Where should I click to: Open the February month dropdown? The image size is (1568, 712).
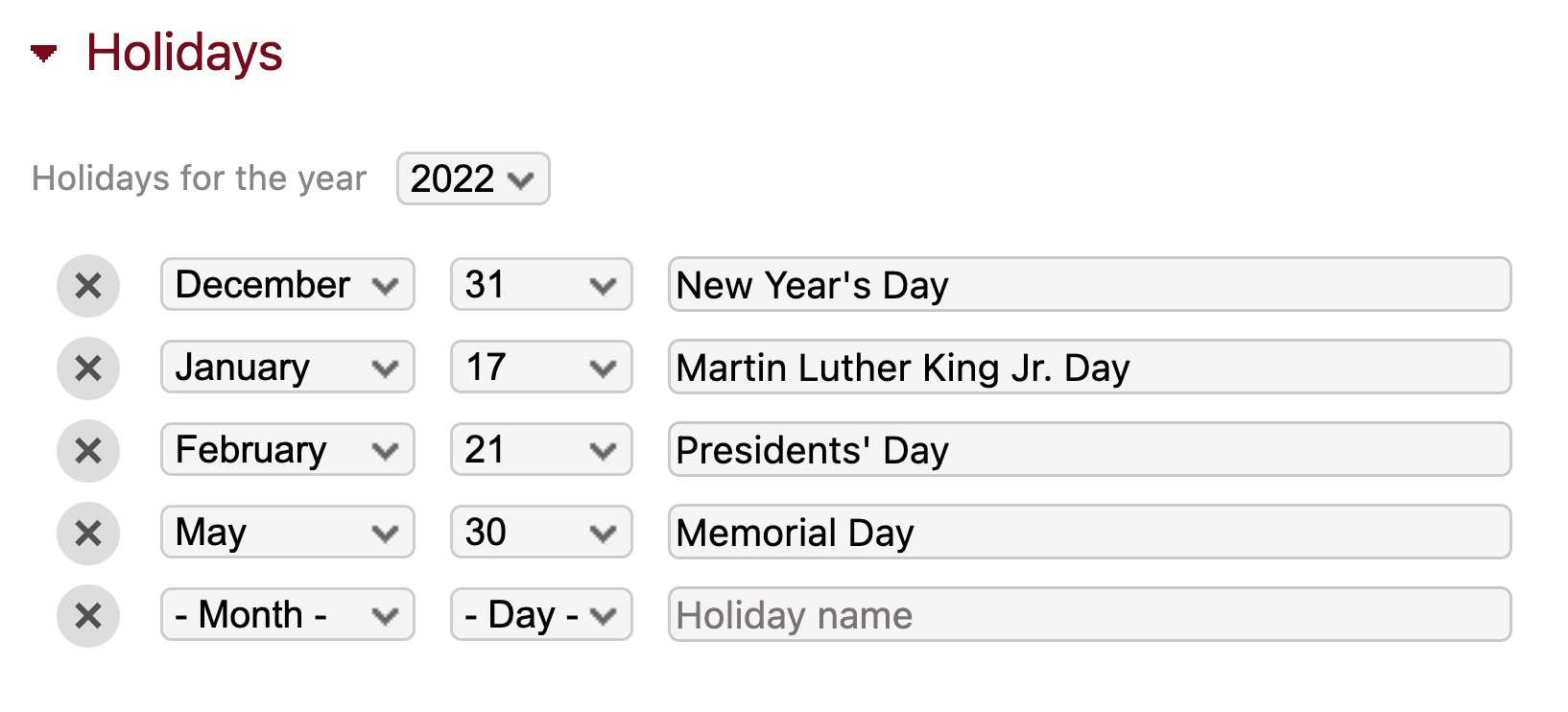(286, 449)
